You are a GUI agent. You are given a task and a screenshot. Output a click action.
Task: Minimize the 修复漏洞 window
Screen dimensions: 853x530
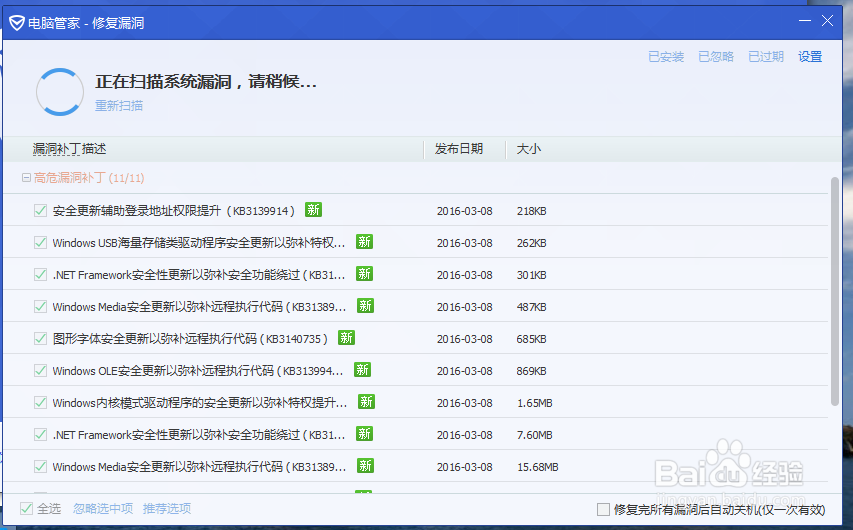click(805, 21)
